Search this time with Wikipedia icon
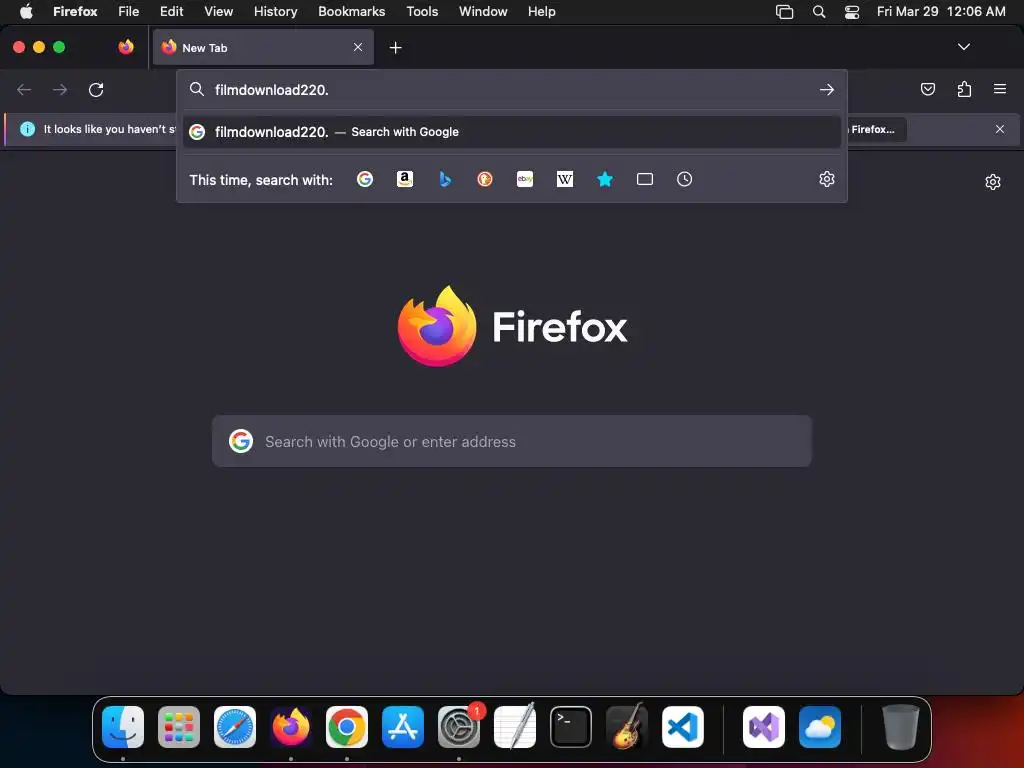 point(565,179)
